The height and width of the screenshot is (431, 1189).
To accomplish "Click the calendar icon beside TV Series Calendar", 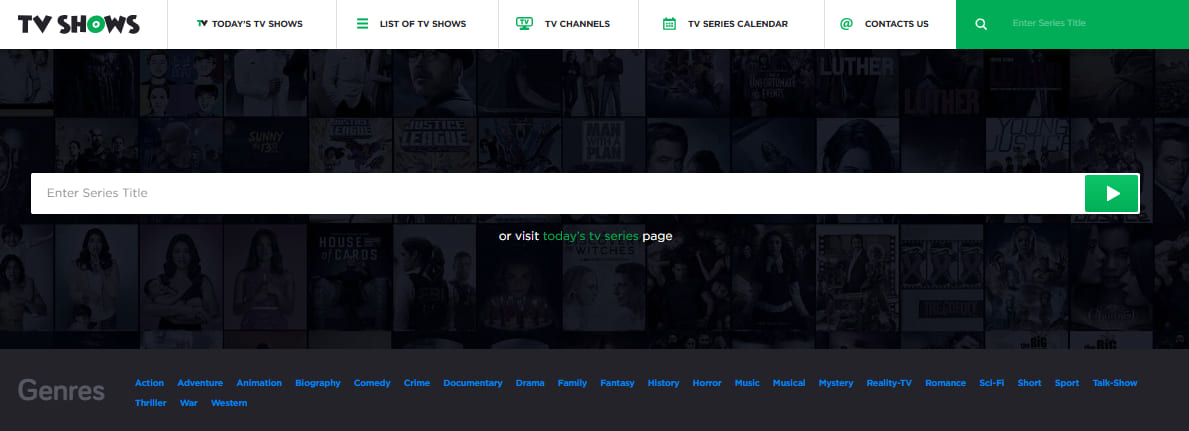I will click(x=669, y=24).
